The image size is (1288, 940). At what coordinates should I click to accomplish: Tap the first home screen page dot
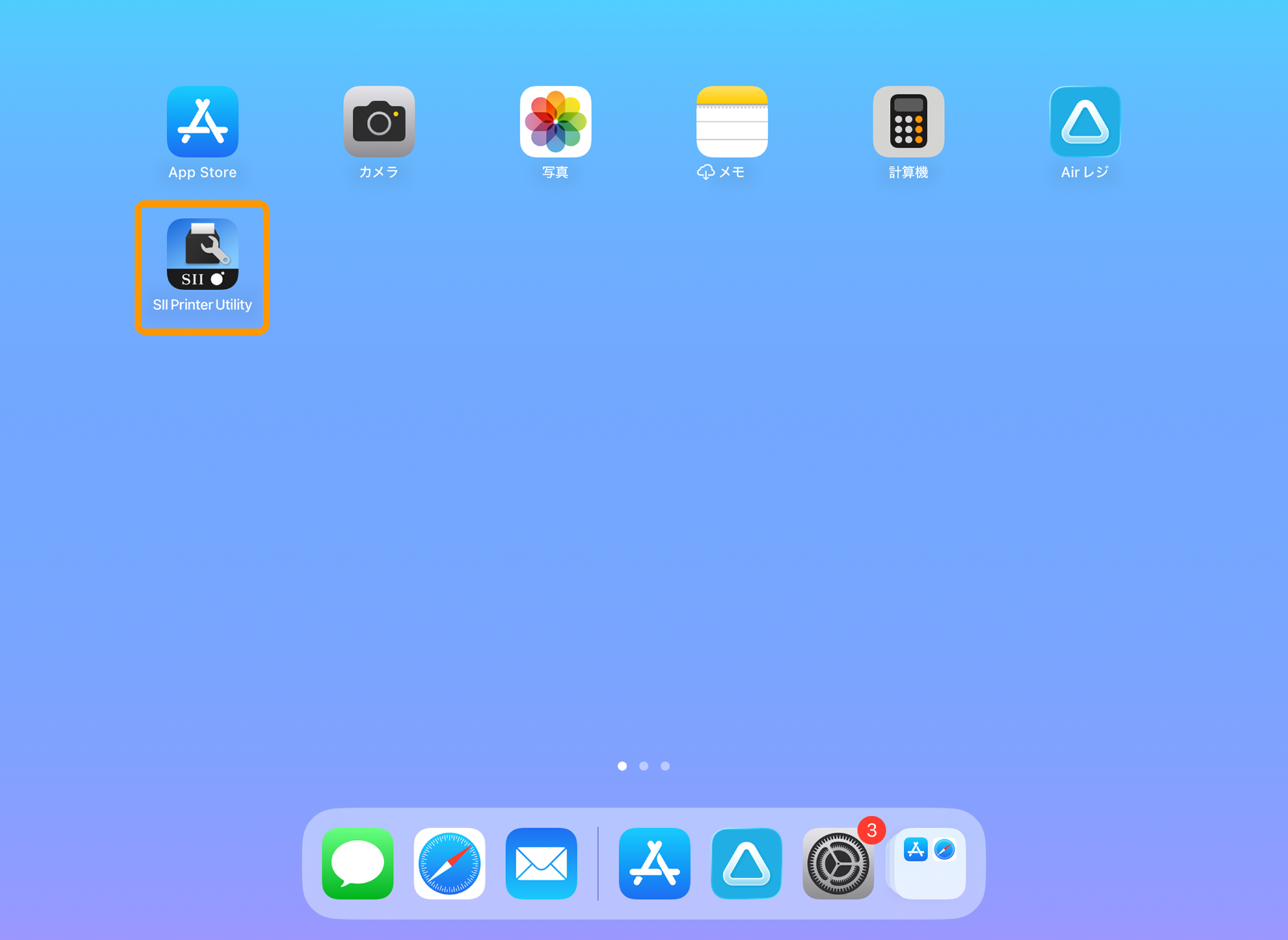(623, 766)
